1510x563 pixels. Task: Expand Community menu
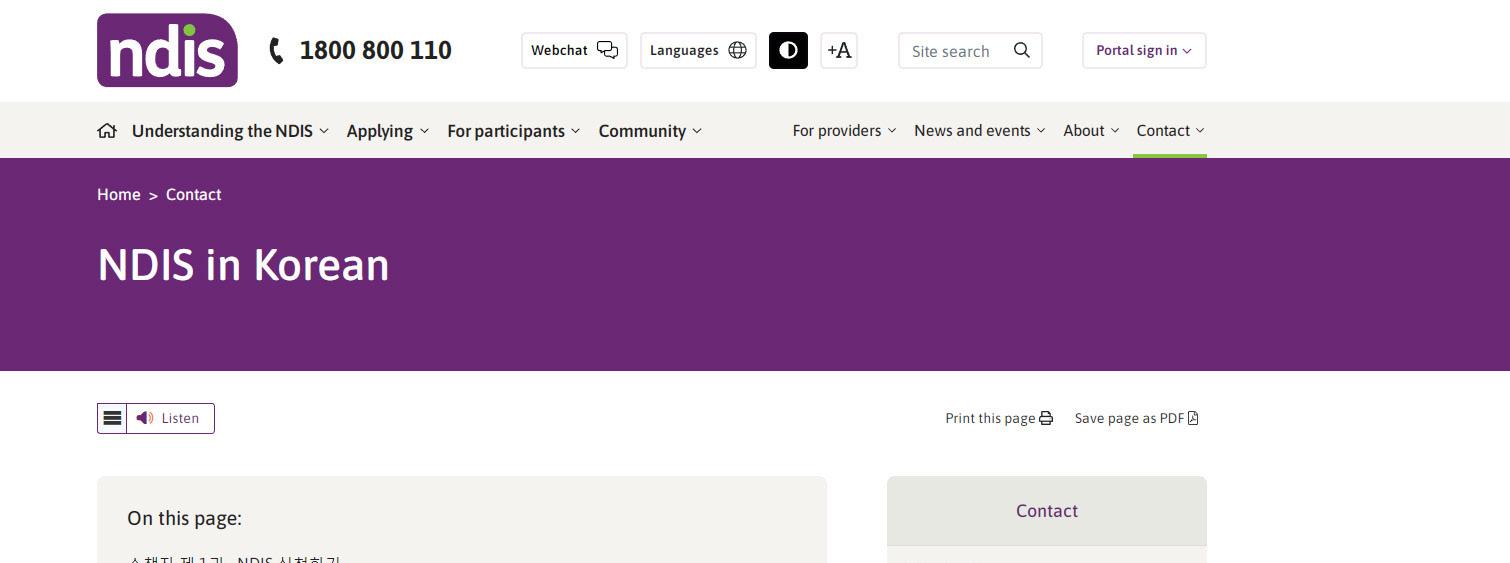click(650, 131)
